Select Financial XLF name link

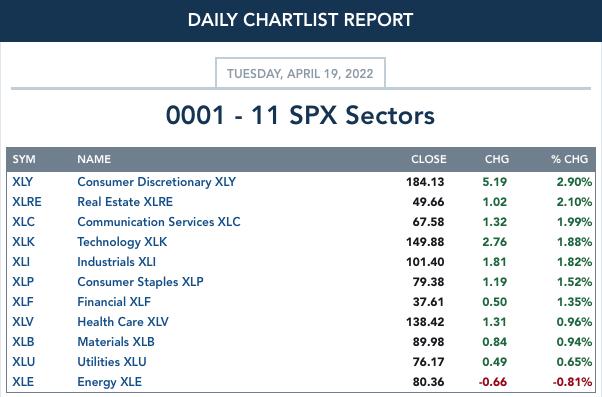[x=114, y=301]
